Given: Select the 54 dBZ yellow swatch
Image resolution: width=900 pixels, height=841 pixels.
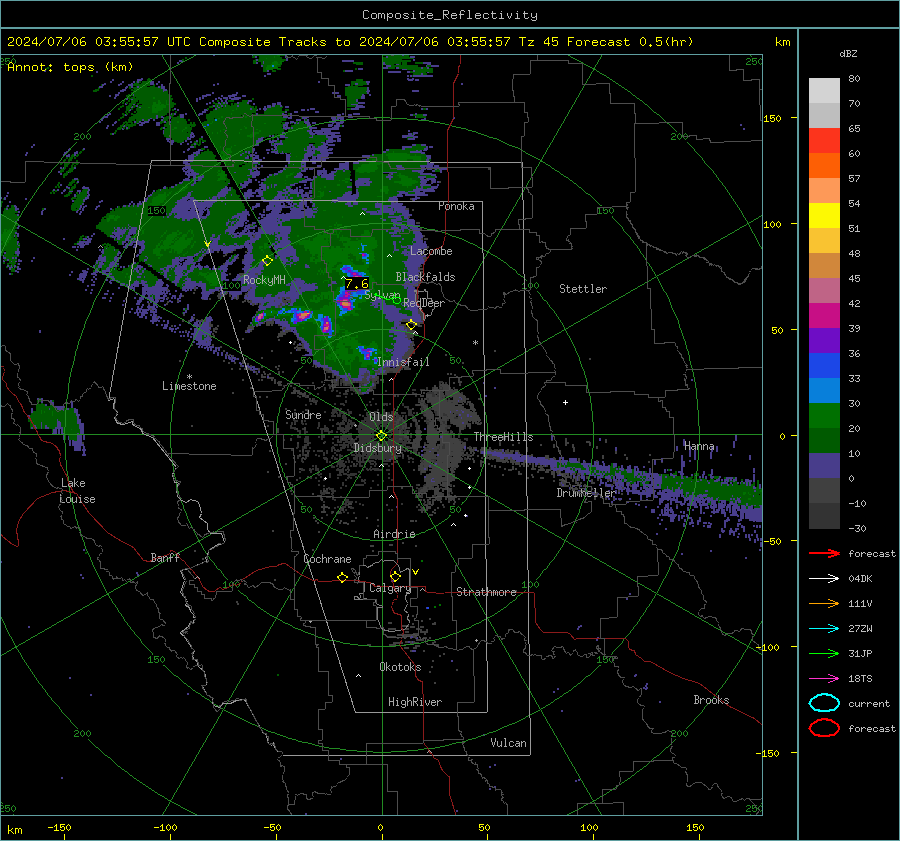Looking at the screenshot, I should 824,216.
